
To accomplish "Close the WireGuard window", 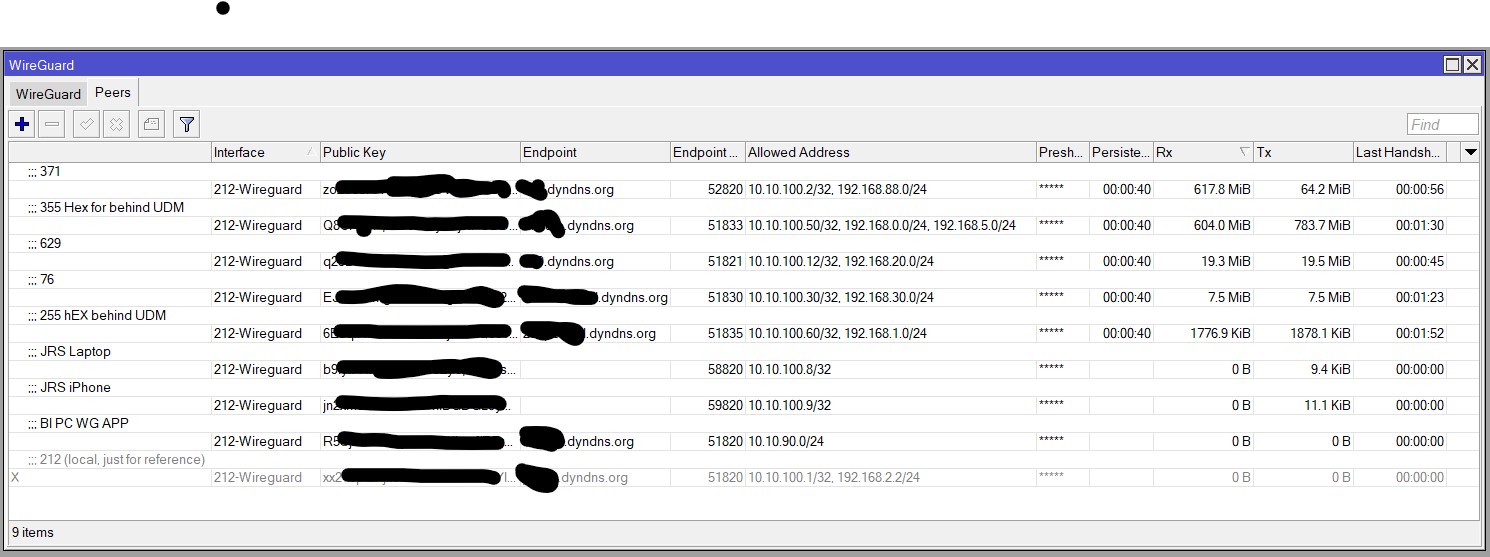I will click(x=1472, y=65).
